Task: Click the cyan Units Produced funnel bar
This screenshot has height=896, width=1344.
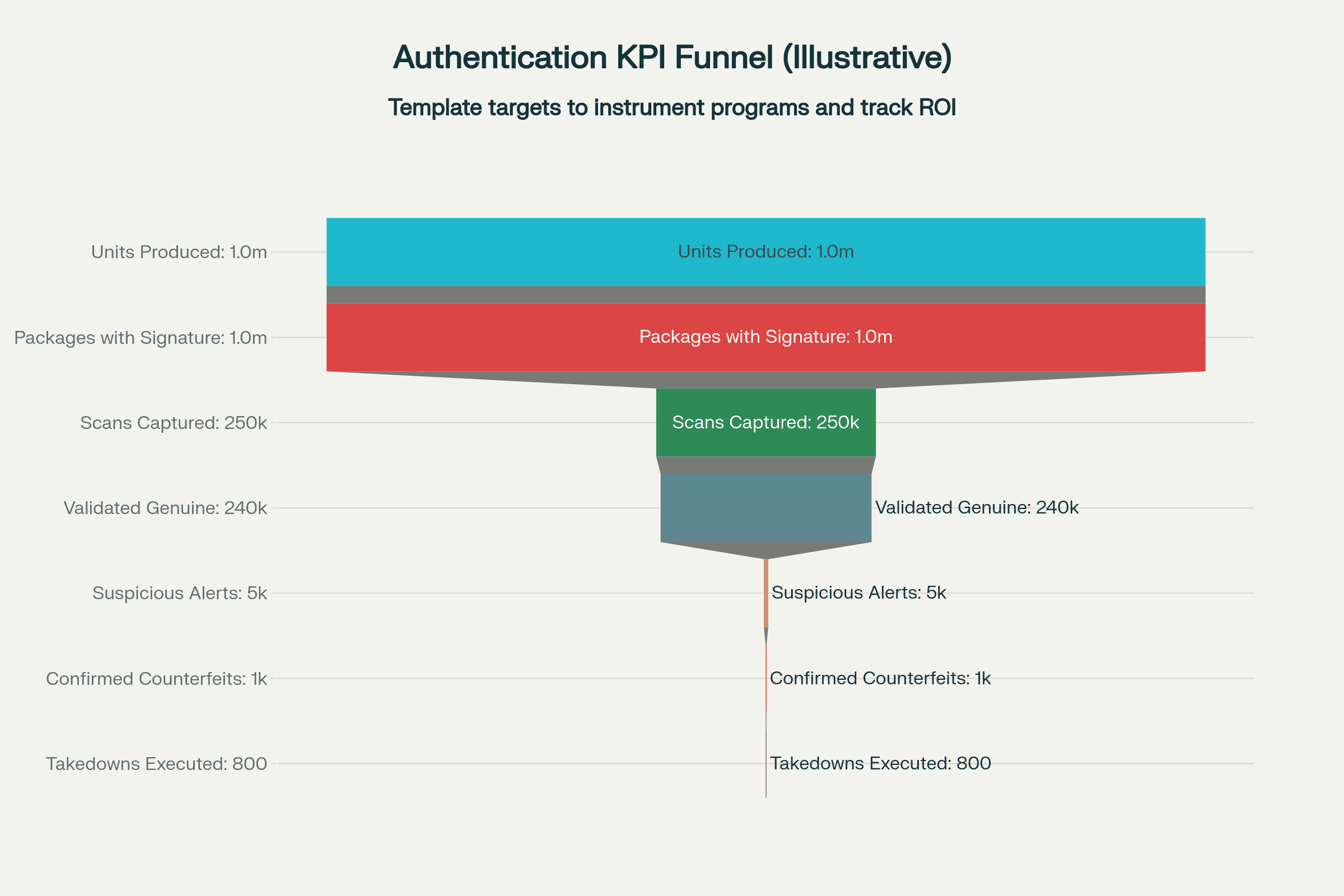Action: 766,252
